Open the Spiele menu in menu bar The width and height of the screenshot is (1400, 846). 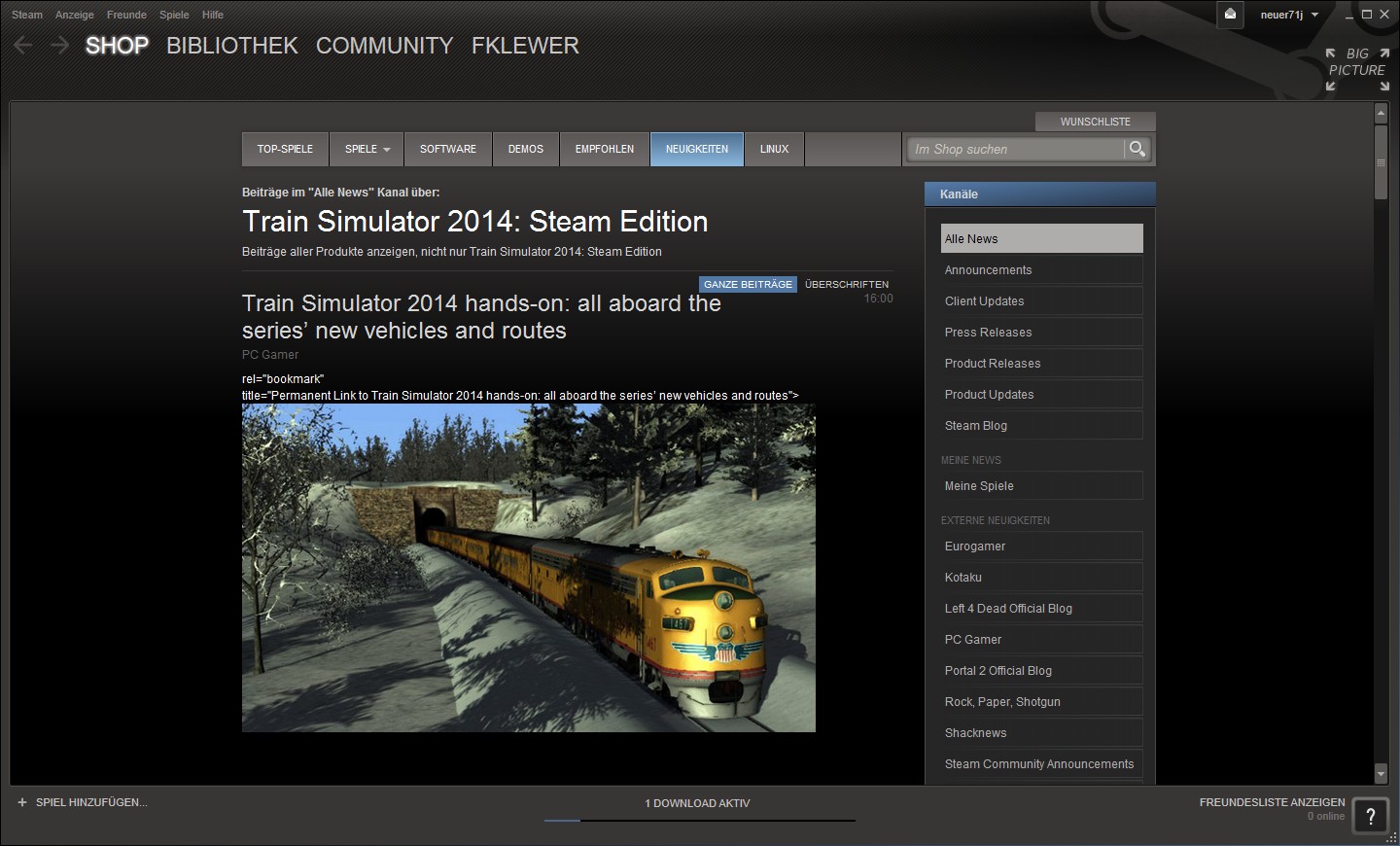174,15
